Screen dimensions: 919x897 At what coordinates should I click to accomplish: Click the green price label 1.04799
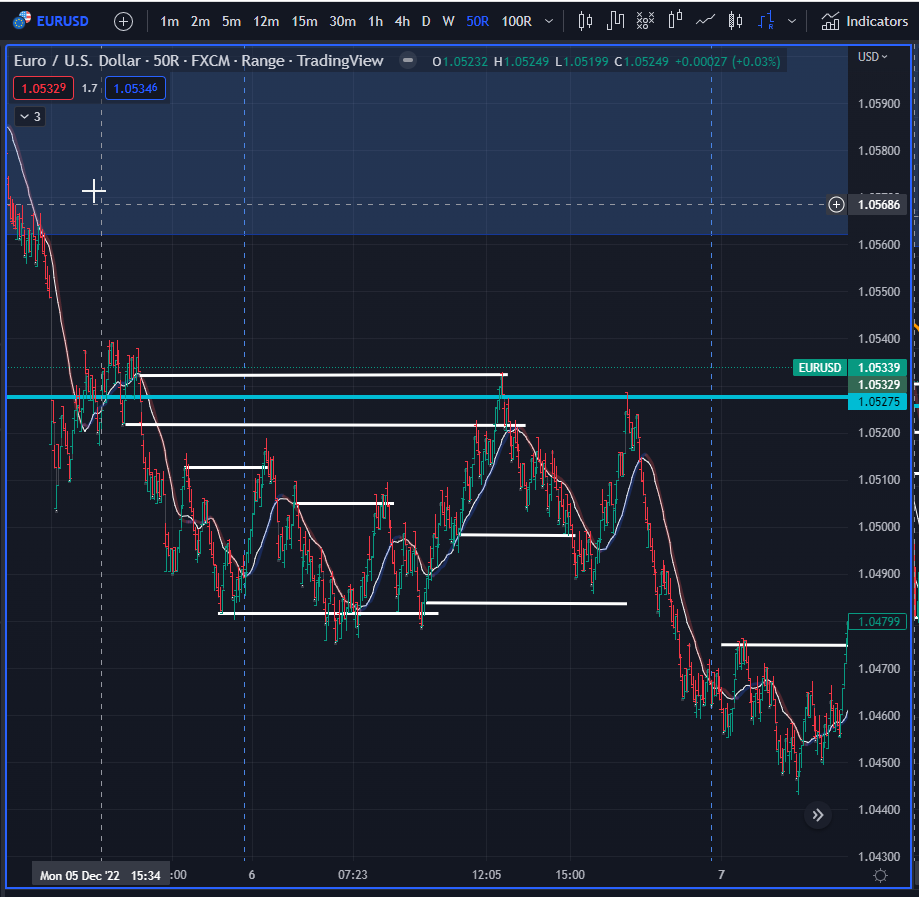click(x=877, y=621)
